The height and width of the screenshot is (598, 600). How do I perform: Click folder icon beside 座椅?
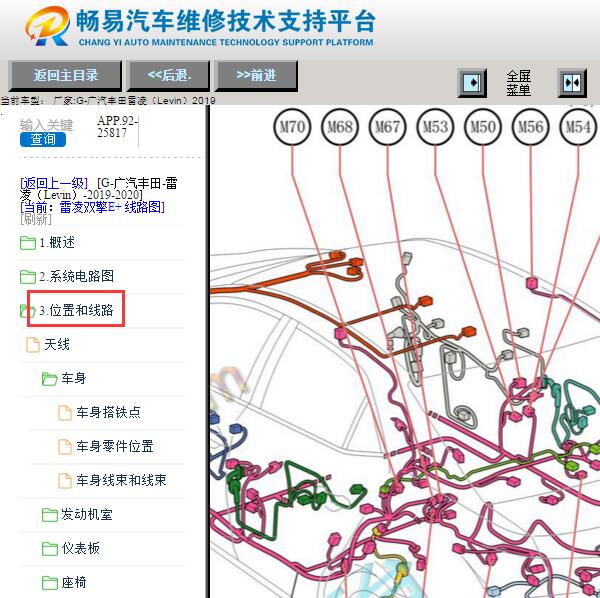point(50,583)
